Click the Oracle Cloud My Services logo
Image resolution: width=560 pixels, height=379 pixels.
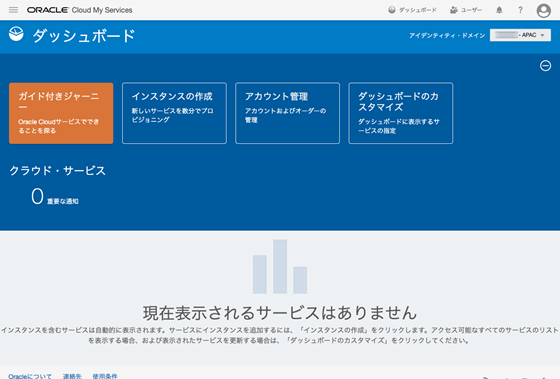coord(80,10)
